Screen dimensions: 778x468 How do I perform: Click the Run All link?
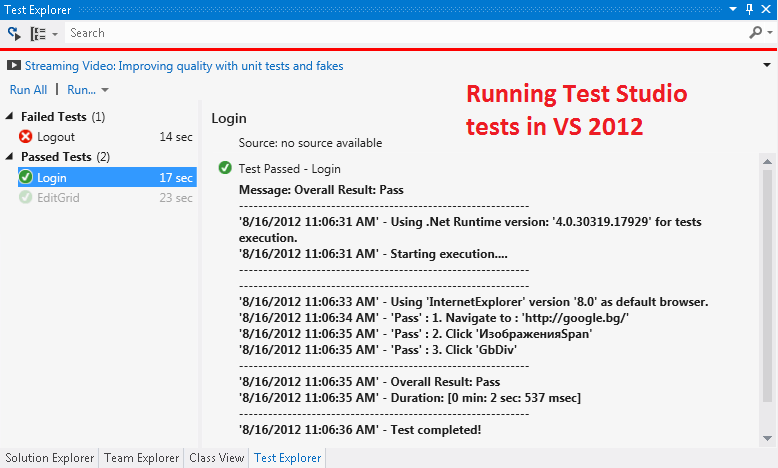click(28, 90)
